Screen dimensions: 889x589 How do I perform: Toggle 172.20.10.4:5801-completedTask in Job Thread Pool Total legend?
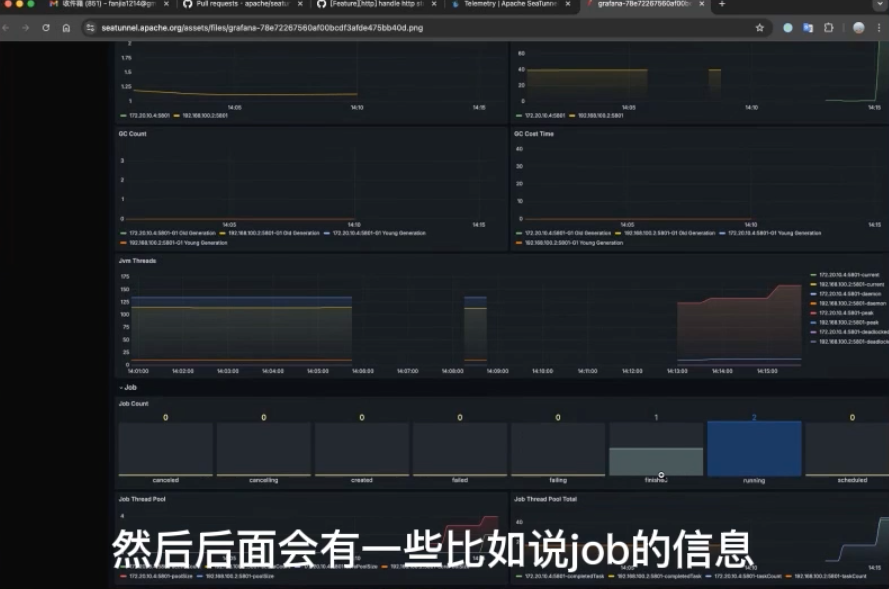(x=564, y=576)
